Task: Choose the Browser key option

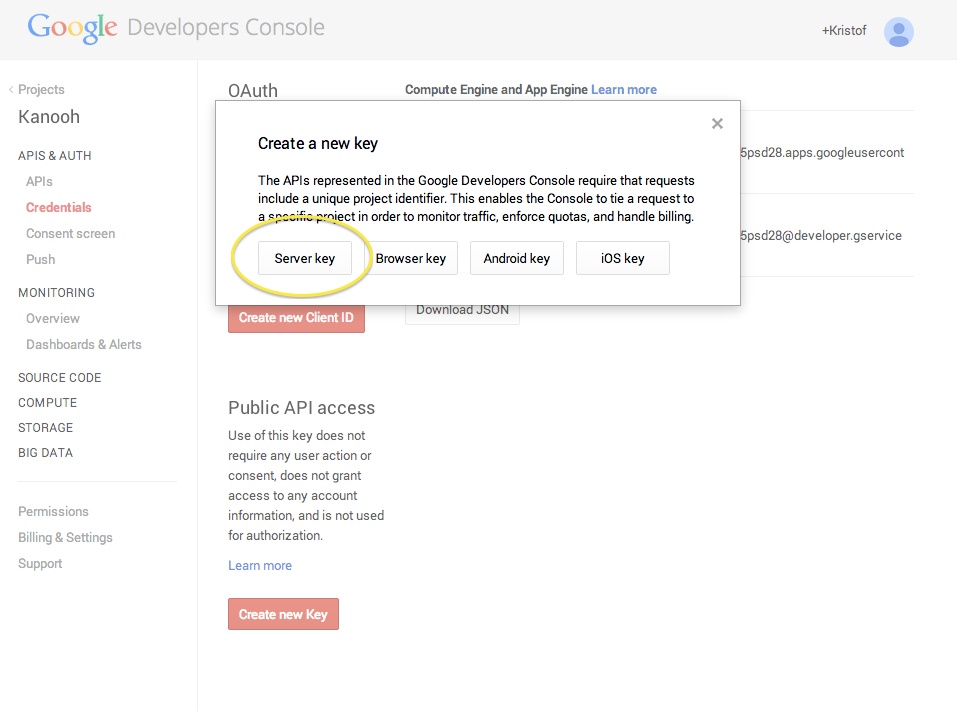Action: tap(411, 258)
